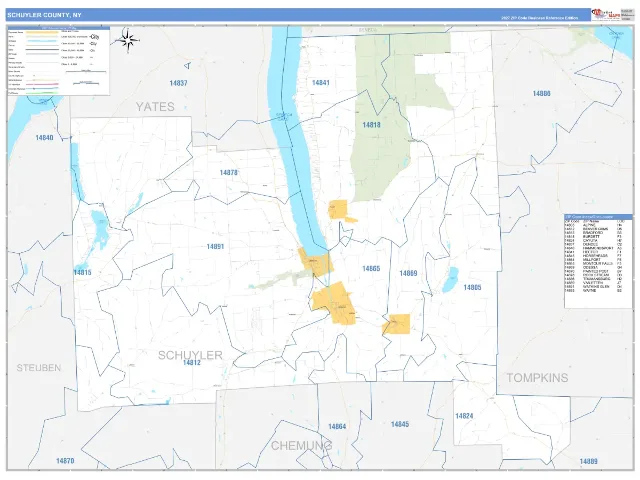This screenshot has width=640, height=480.
Task: Click the CHEMUNG county label
Action: coord(301,445)
